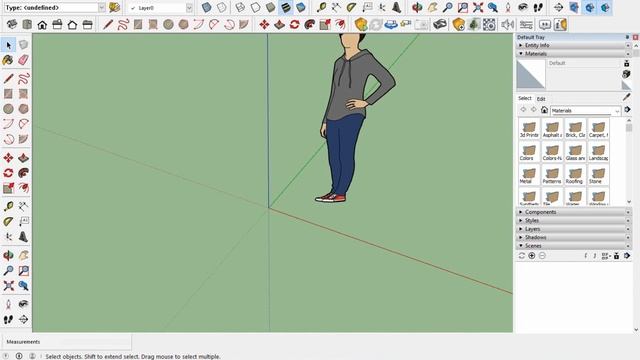This screenshot has height=360, width=640.
Task: Click the Look Around eye tool in left toolbar
Action: [23, 304]
